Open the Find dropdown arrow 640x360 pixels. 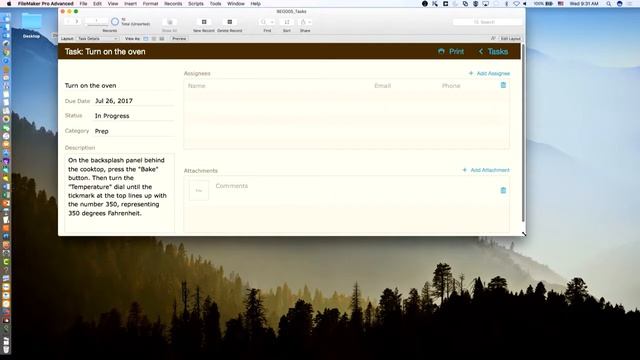272,22
